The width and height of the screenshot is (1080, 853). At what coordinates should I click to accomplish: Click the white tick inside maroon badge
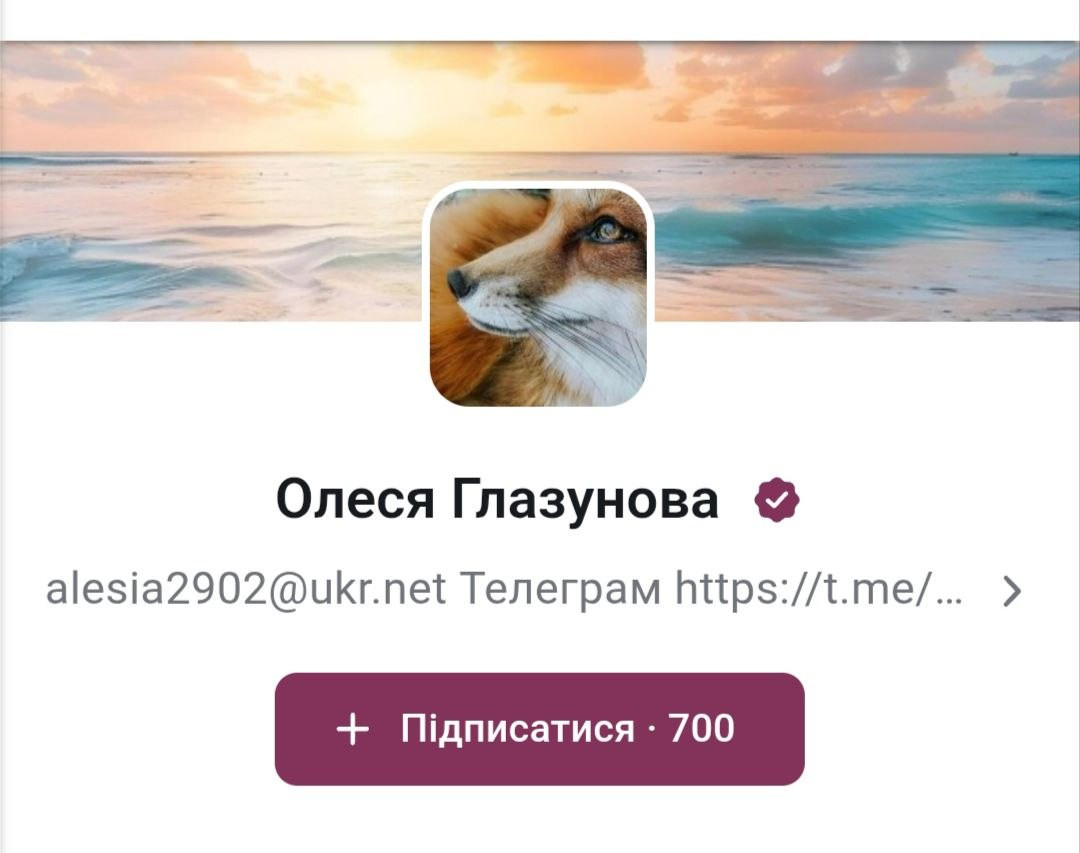click(777, 500)
